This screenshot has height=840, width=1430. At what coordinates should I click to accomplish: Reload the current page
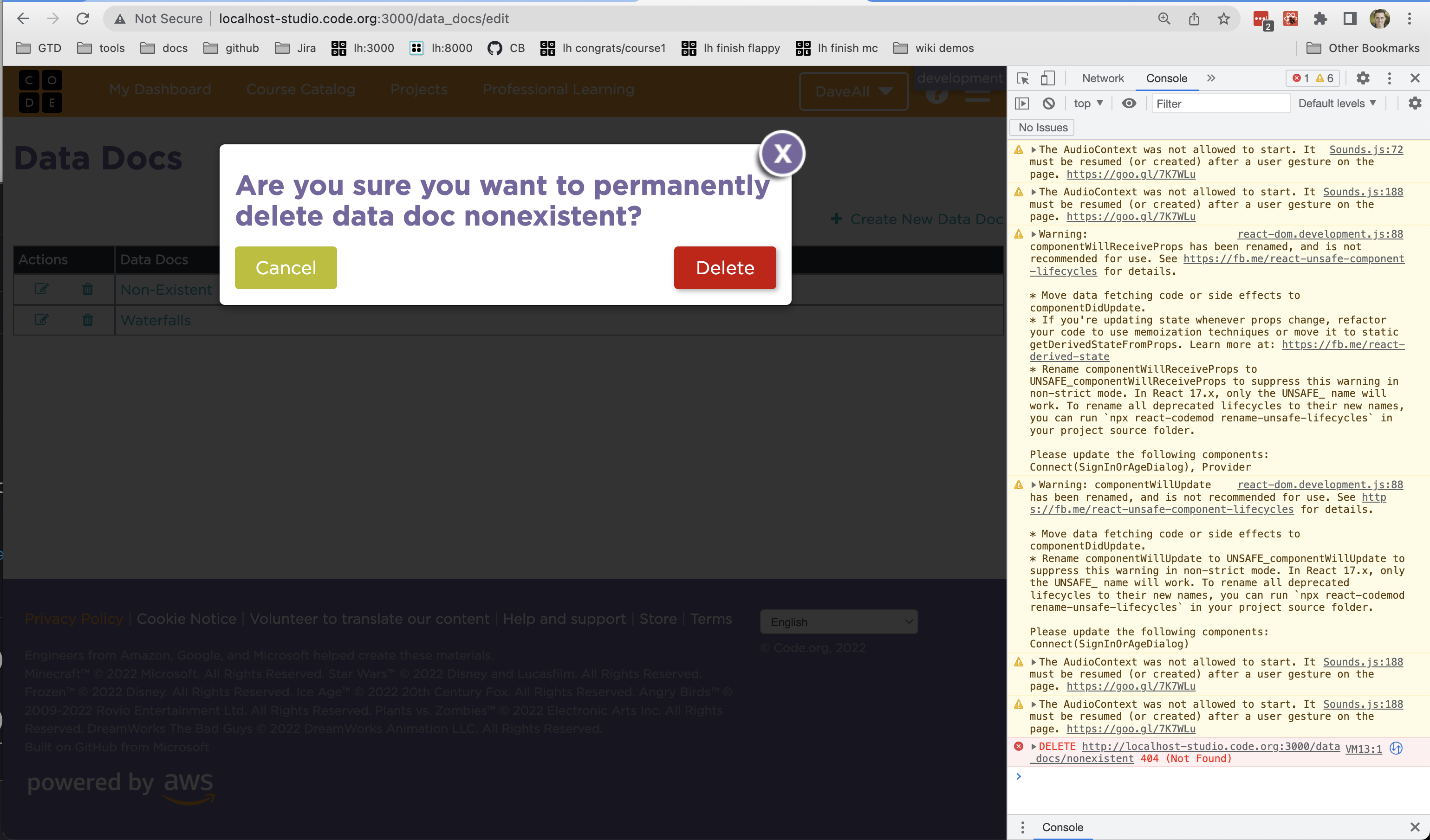point(83,19)
